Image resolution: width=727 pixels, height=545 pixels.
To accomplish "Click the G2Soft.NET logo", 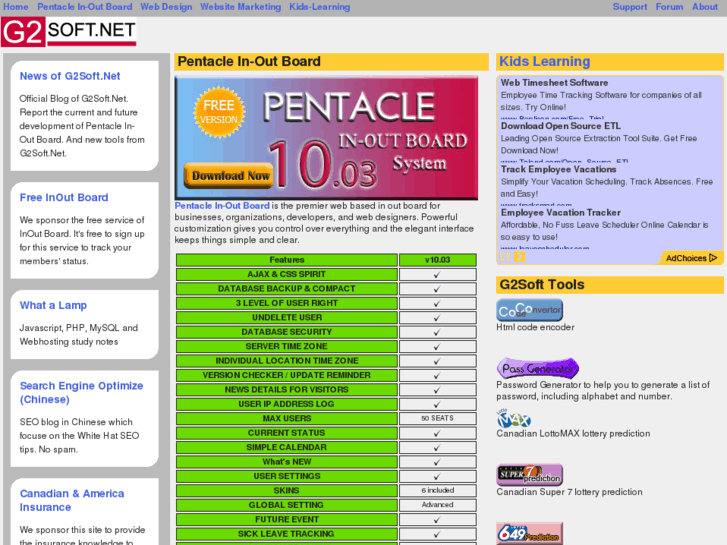I will point(69,32).
